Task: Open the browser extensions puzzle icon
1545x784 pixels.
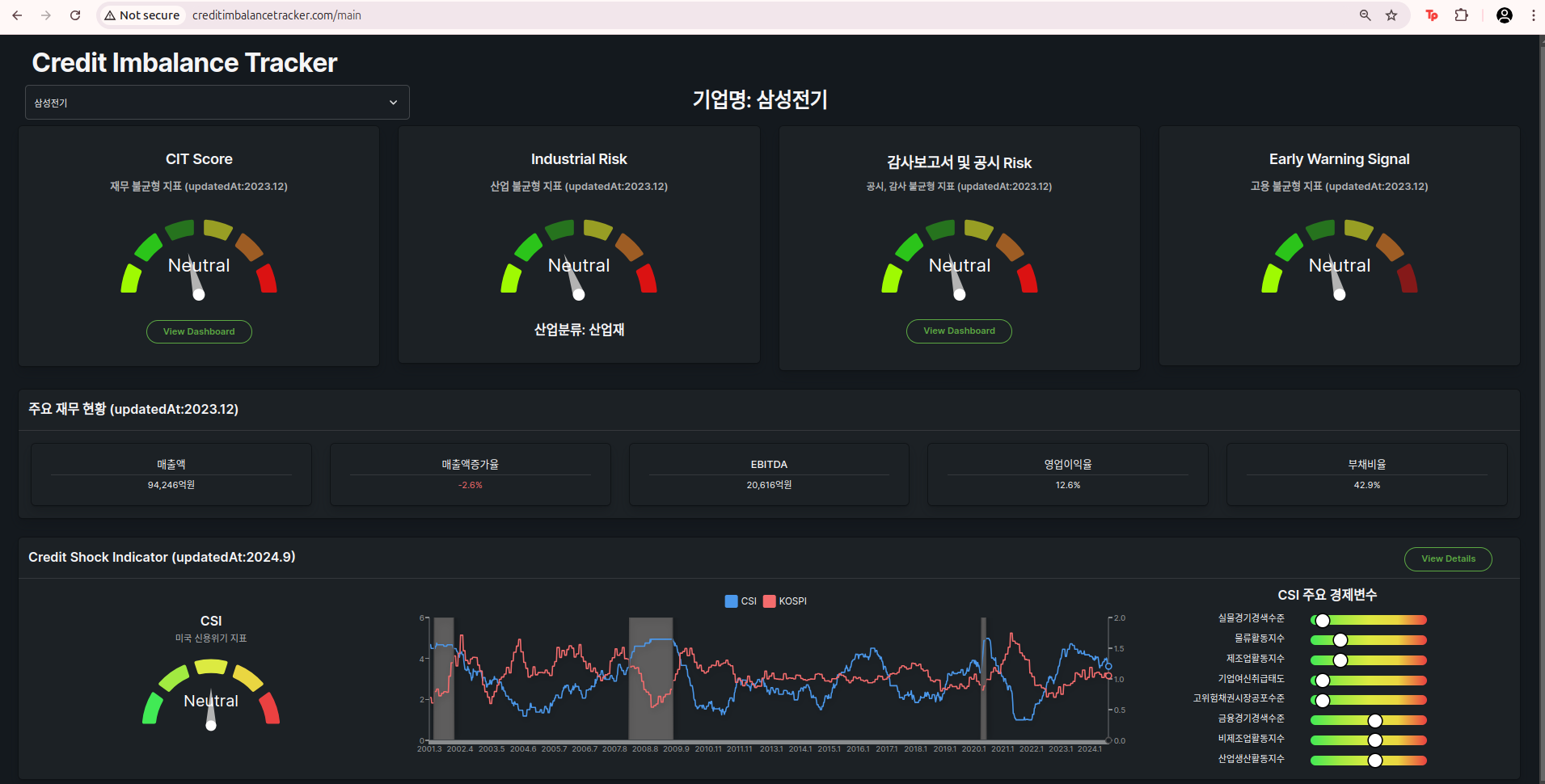Action: (1461, 15)
